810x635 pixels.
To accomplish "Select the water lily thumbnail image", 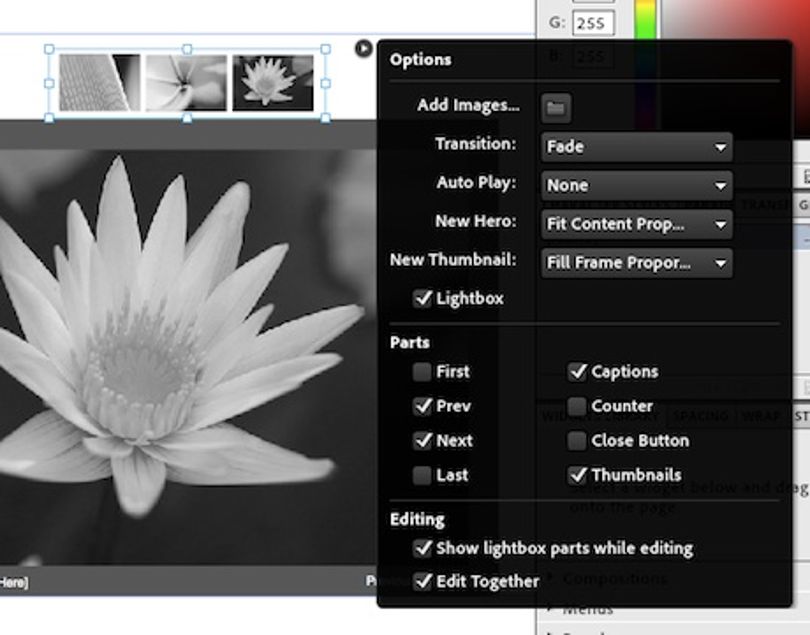I will pos(273,83).
